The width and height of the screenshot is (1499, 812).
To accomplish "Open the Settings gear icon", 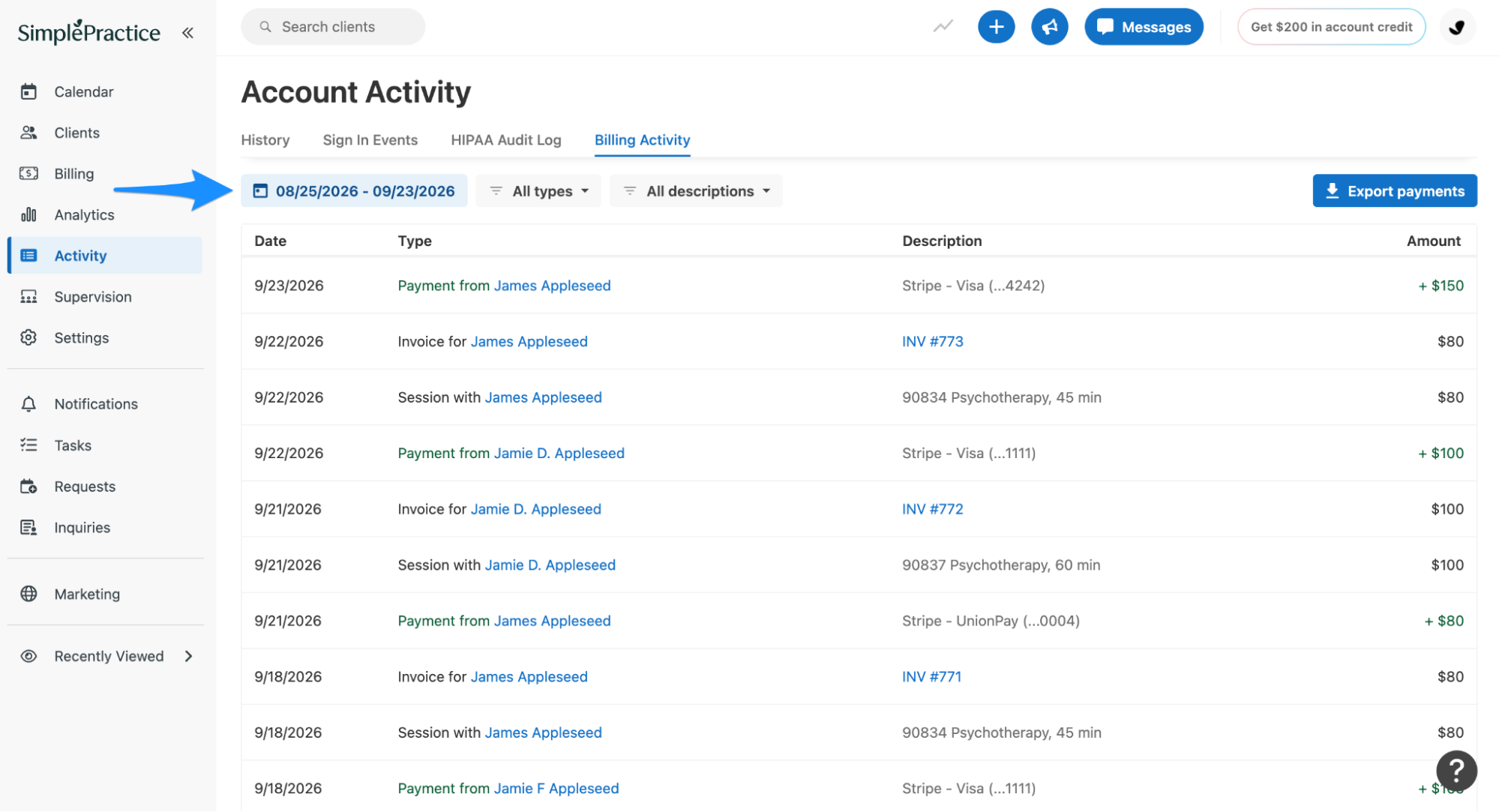I will [x=28, y=337].
